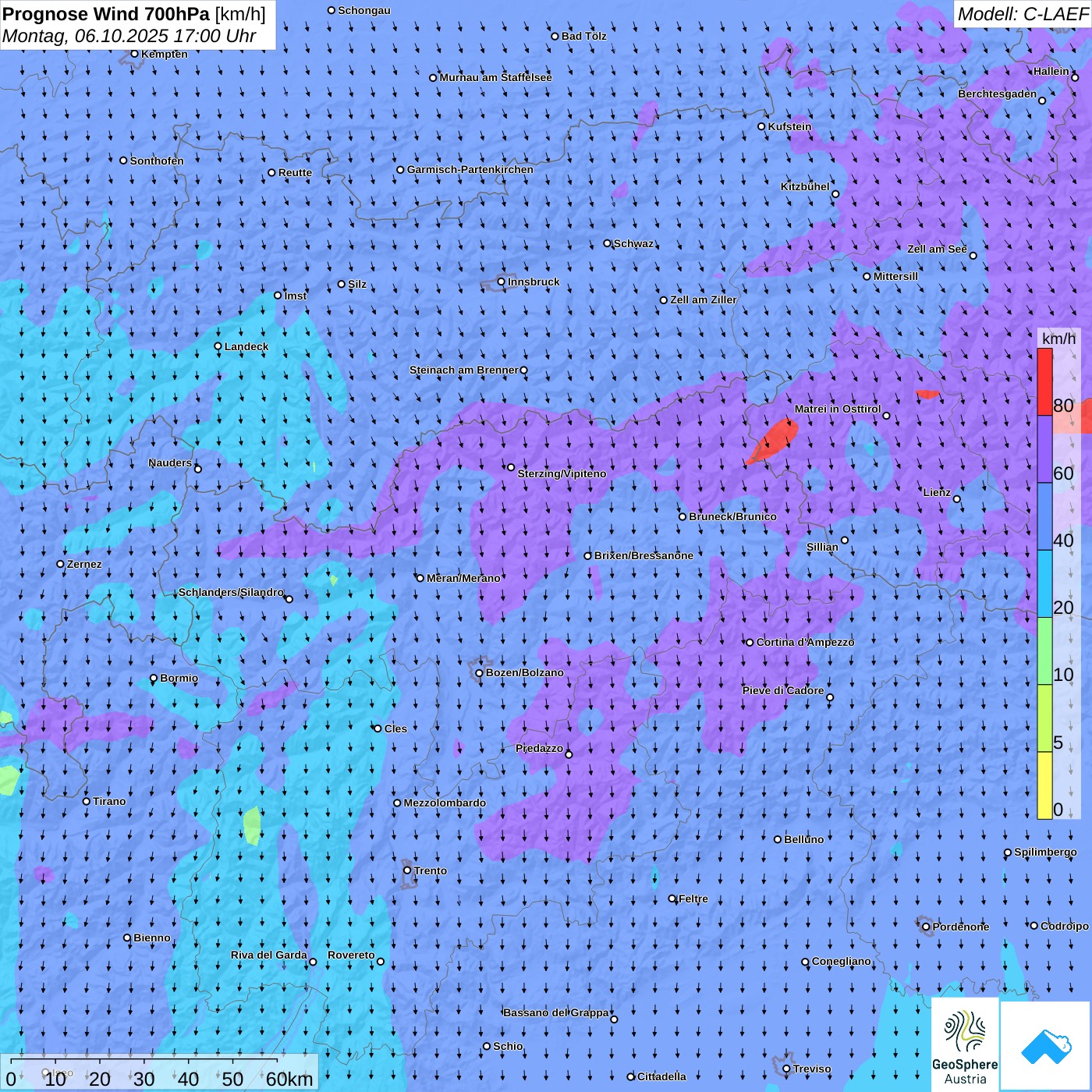Viewport: 1092px width, 1092px height.
Task: Click the cyan 20–40 km/h legend swatch
Action: pyautogui.click(x=1044, y=584)
